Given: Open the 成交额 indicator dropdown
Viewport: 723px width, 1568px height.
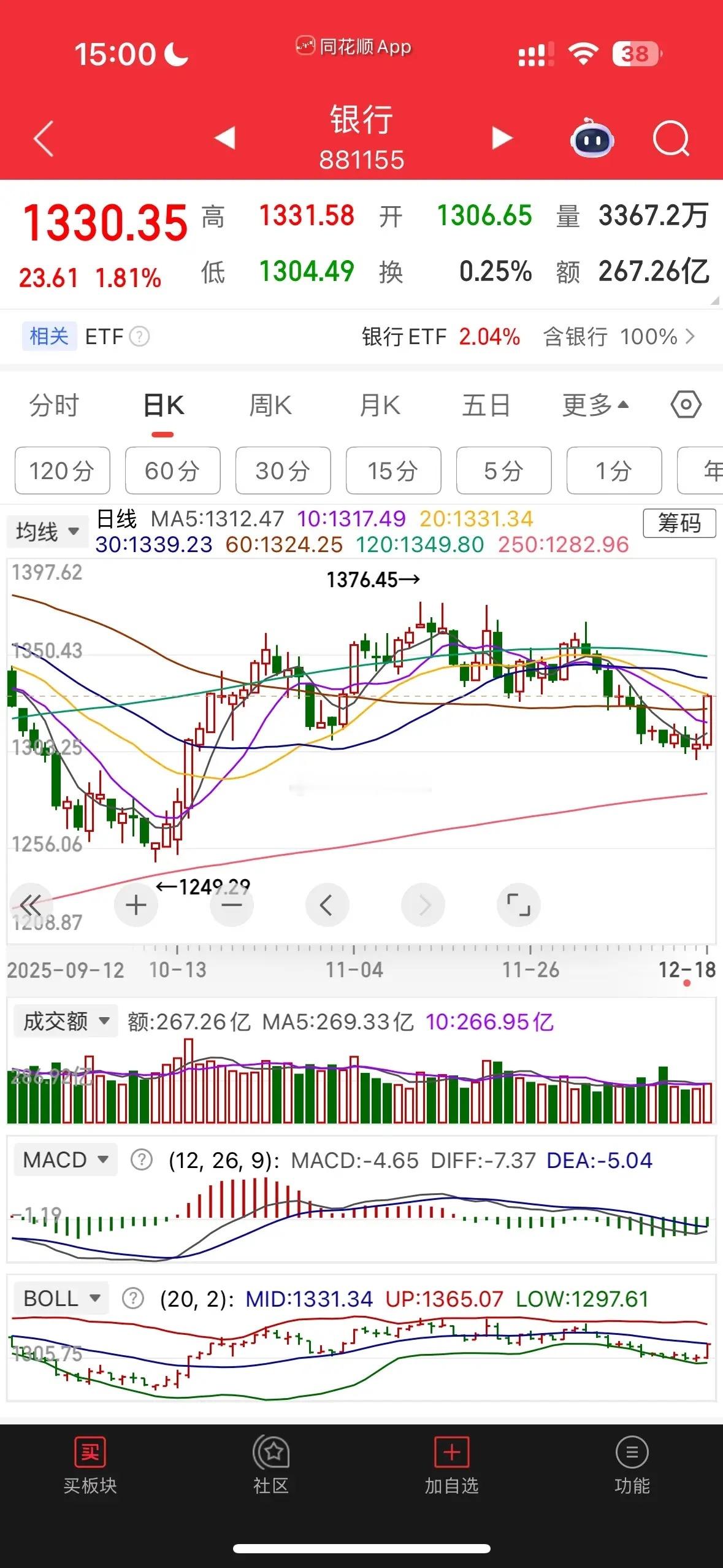Looking at the screenshot, I should tap(66, 1021).
